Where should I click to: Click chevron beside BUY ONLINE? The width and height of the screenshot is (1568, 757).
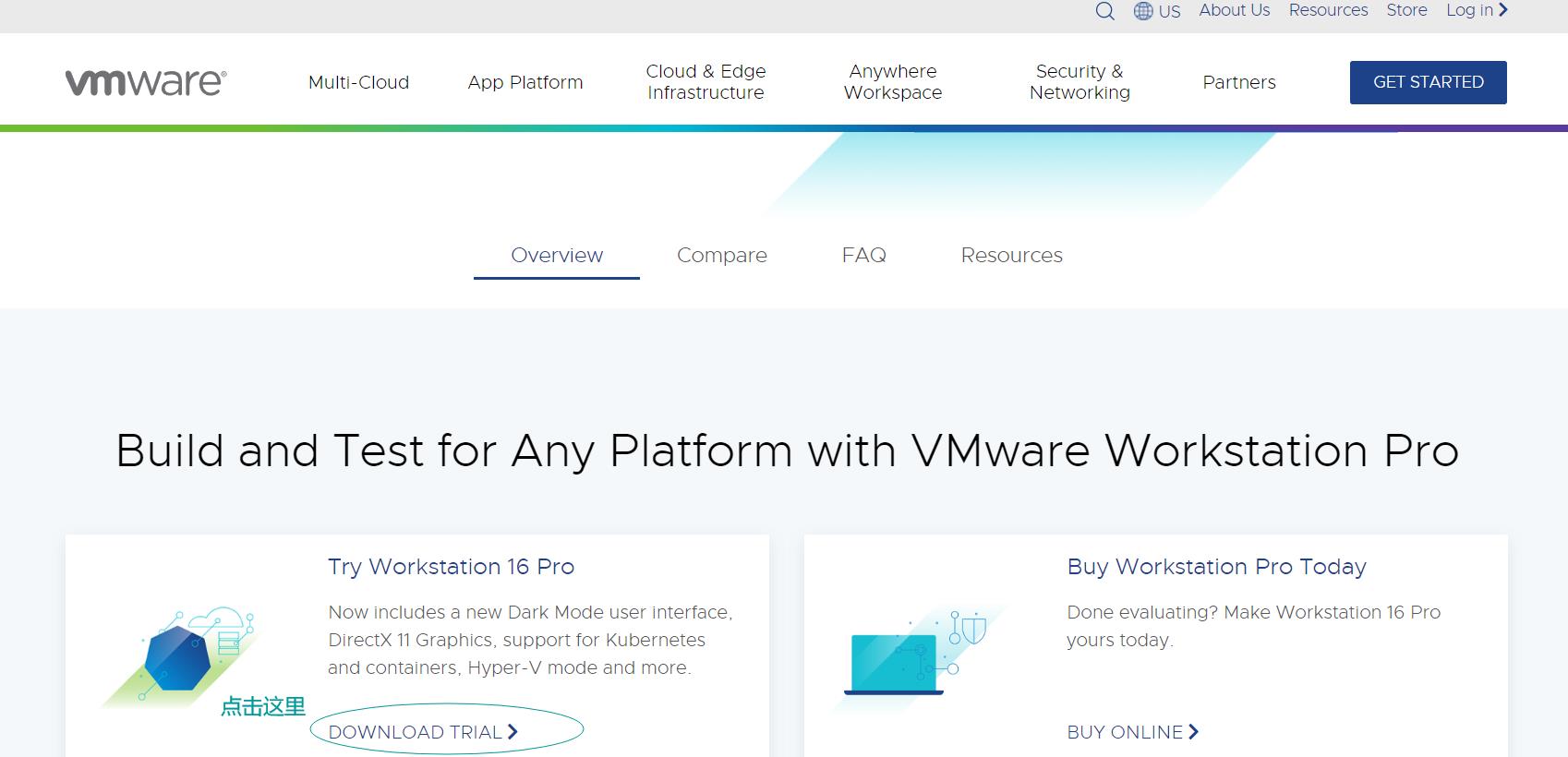tap(1193, 732)
